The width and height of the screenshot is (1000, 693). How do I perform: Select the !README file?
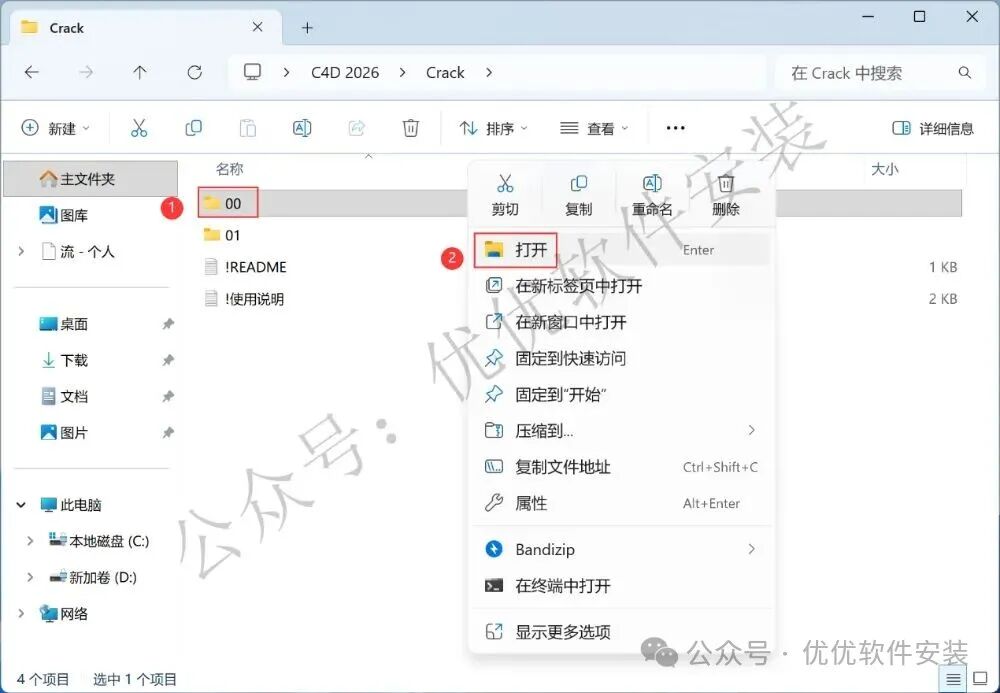tap(245, 267)
